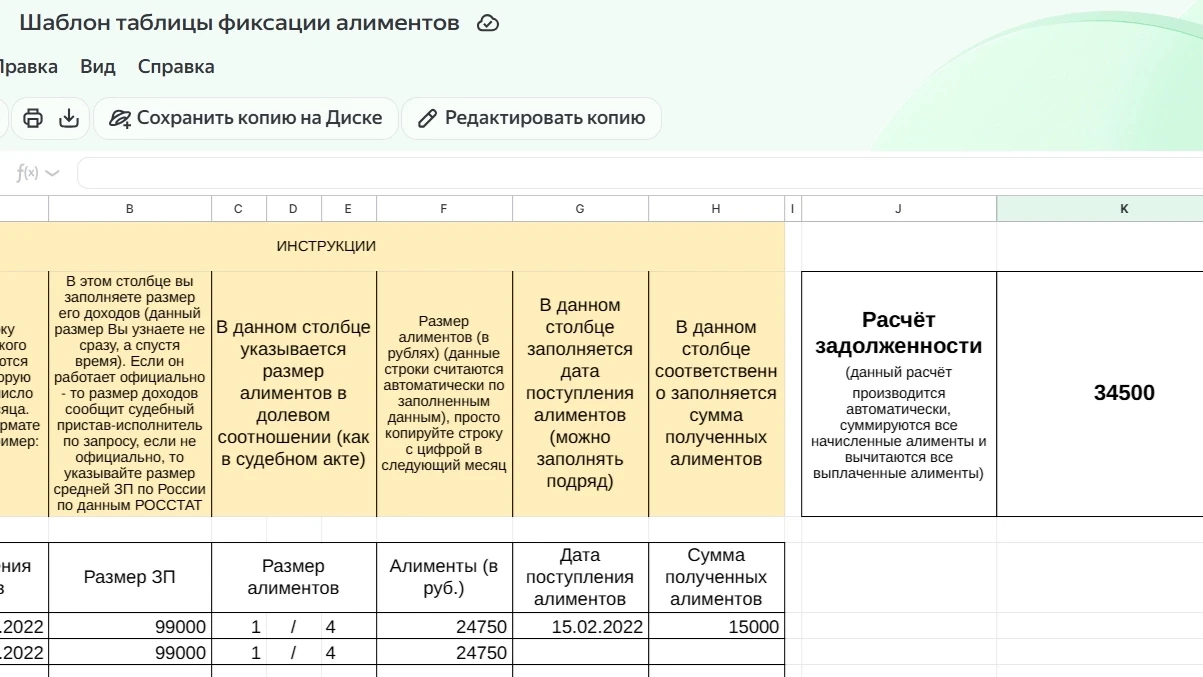Select column E header
This screenshot has width=1203, height=677.
[349, 209]
